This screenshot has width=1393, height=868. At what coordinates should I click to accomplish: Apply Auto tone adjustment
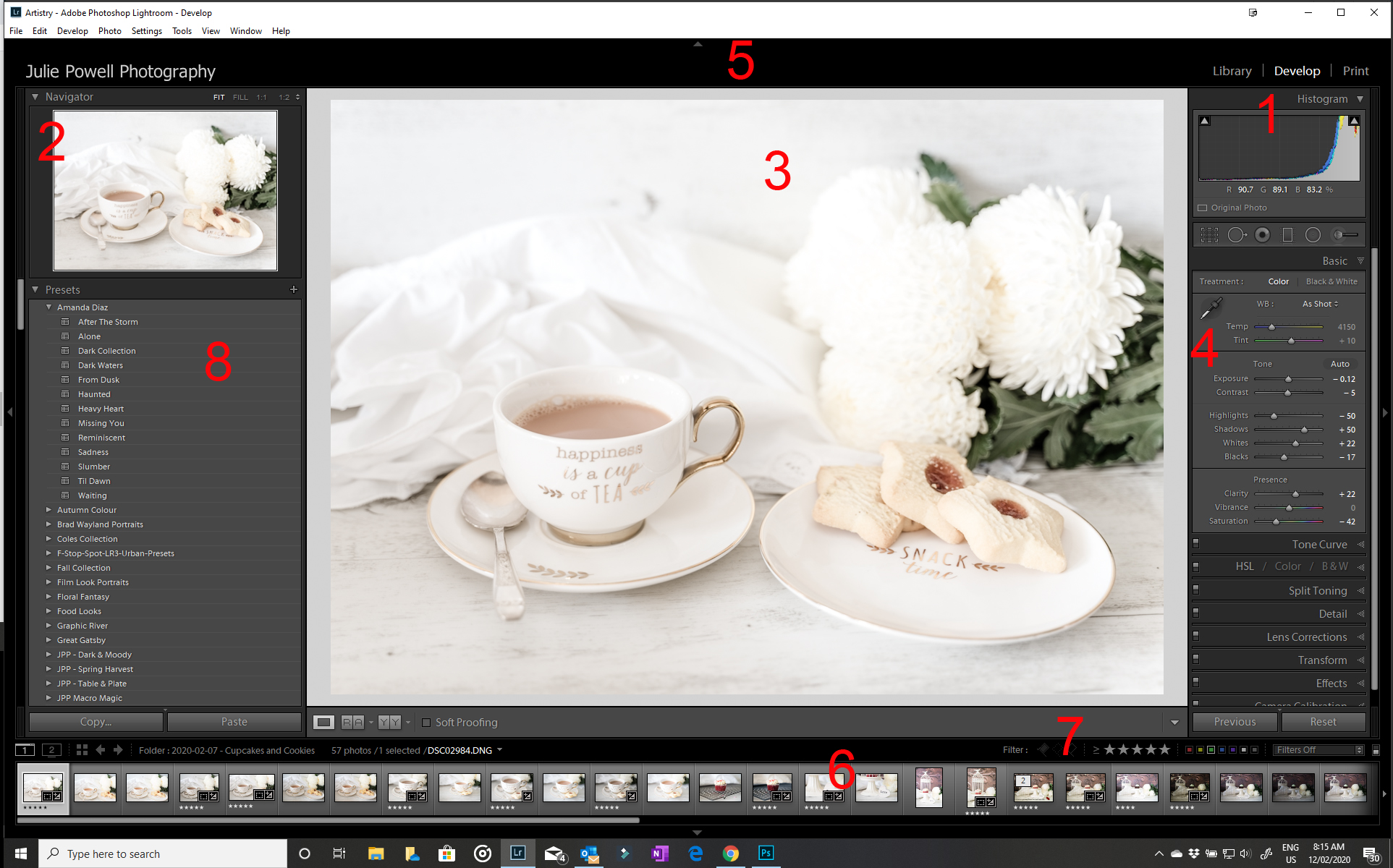click(1340, 364)
